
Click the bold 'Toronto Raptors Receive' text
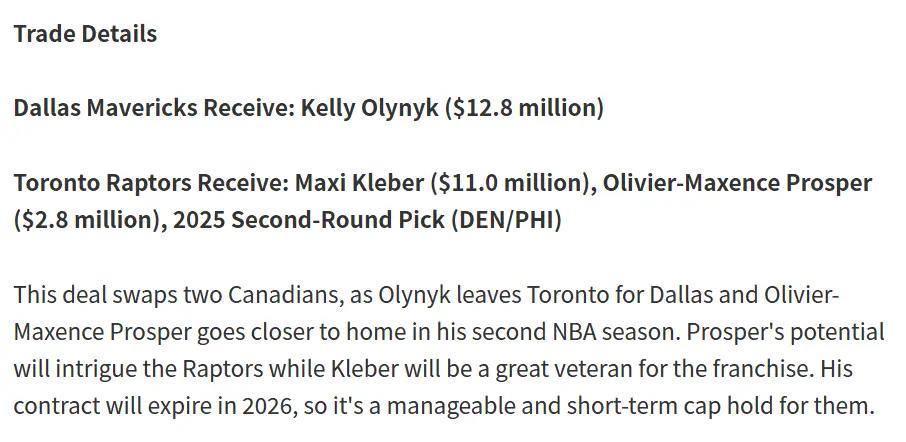click(x=150, y=183)
